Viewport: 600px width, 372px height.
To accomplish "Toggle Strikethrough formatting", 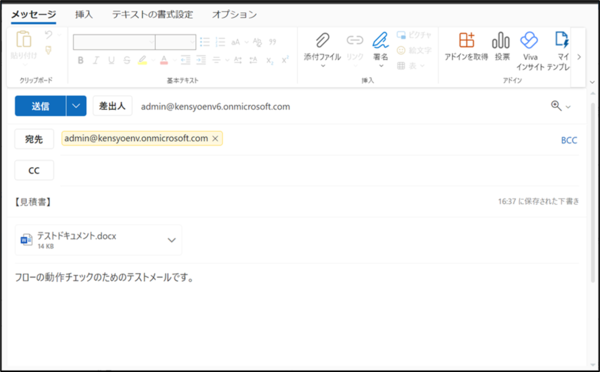I will (x=127, y=60).
